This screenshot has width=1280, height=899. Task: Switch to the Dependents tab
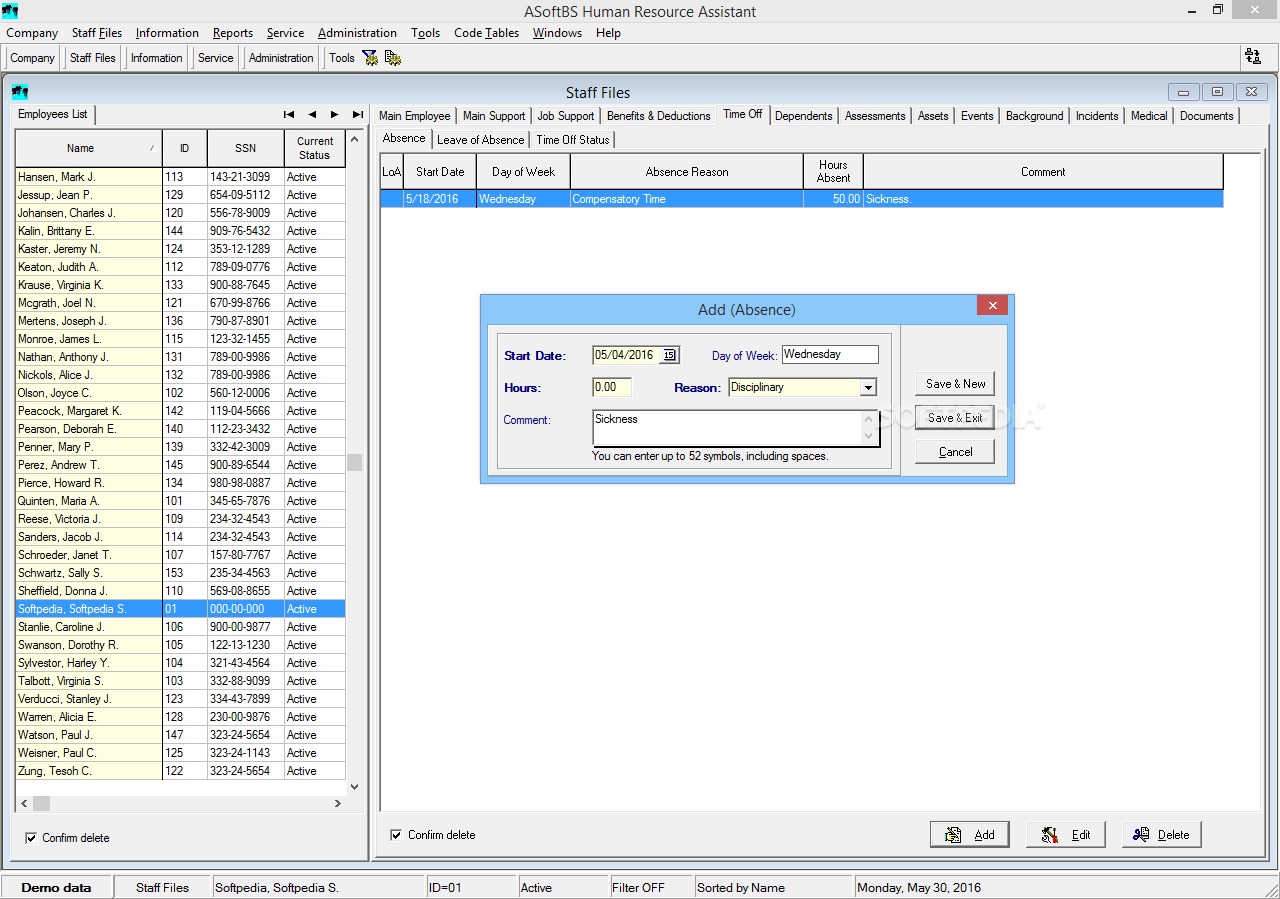point(804,116)
